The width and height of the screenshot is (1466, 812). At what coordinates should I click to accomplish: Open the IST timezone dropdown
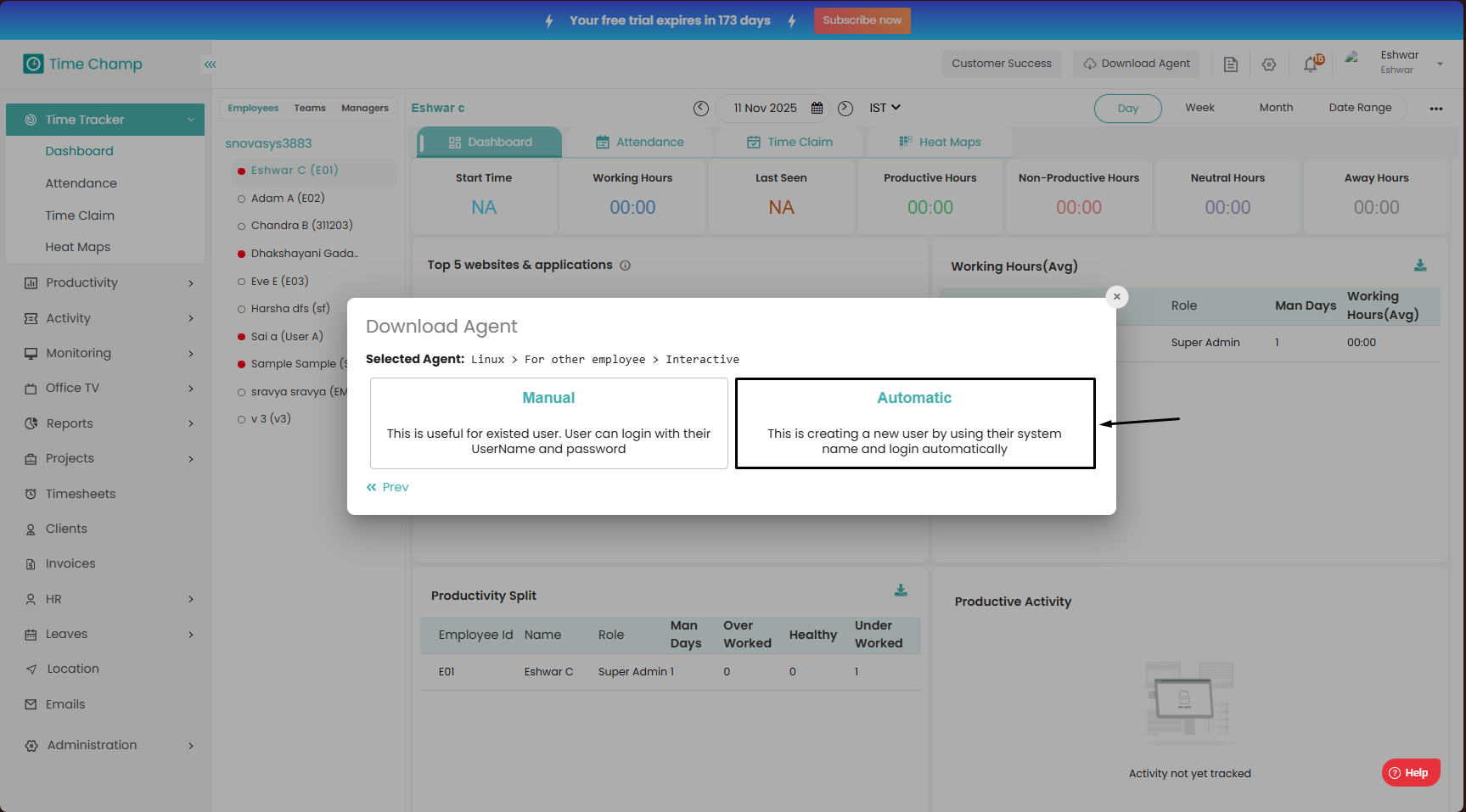coord(885,108)
